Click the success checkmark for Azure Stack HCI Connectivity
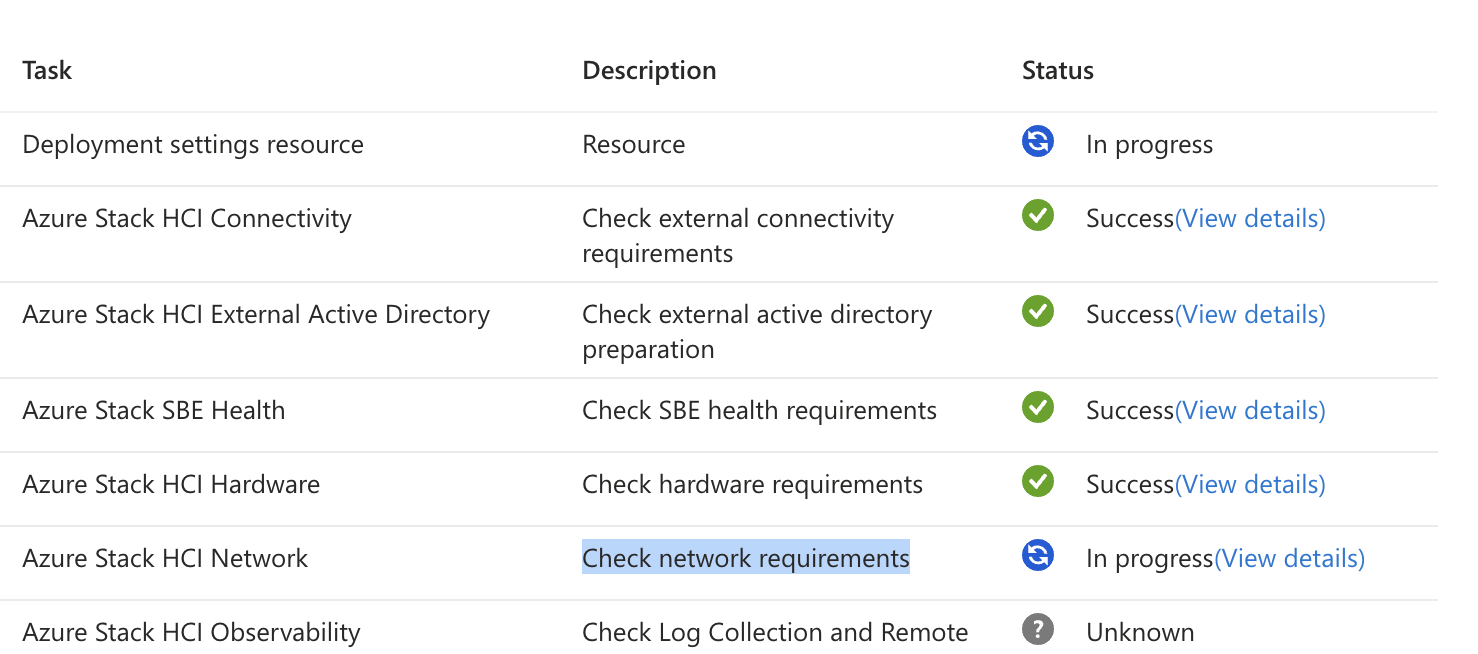The image size is (1478, 654). pos(1038,215)
